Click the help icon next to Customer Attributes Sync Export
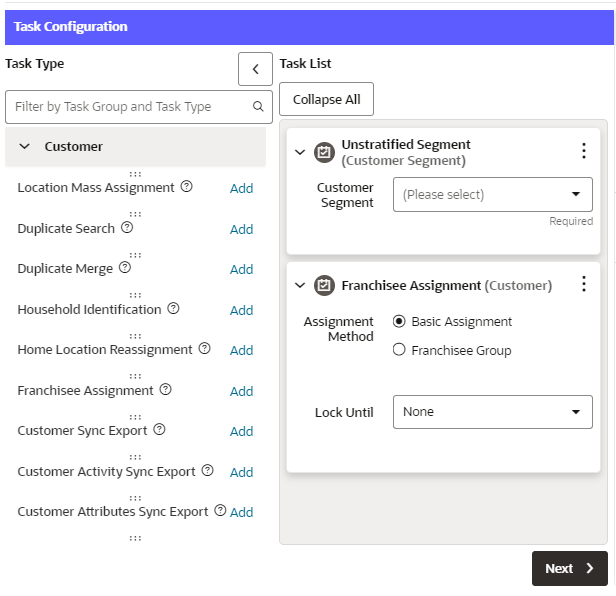 tap(220, 510)
